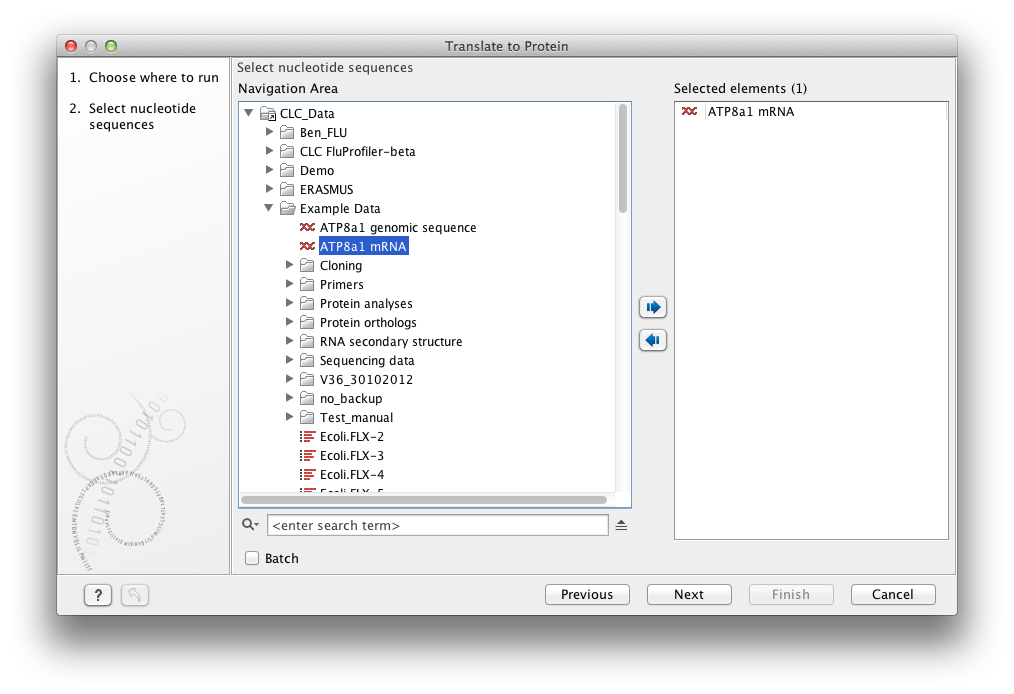The height and width of the screenshot is (694, 1014).
Task: Click the search term input field
Action: click(x=437, y=525)
